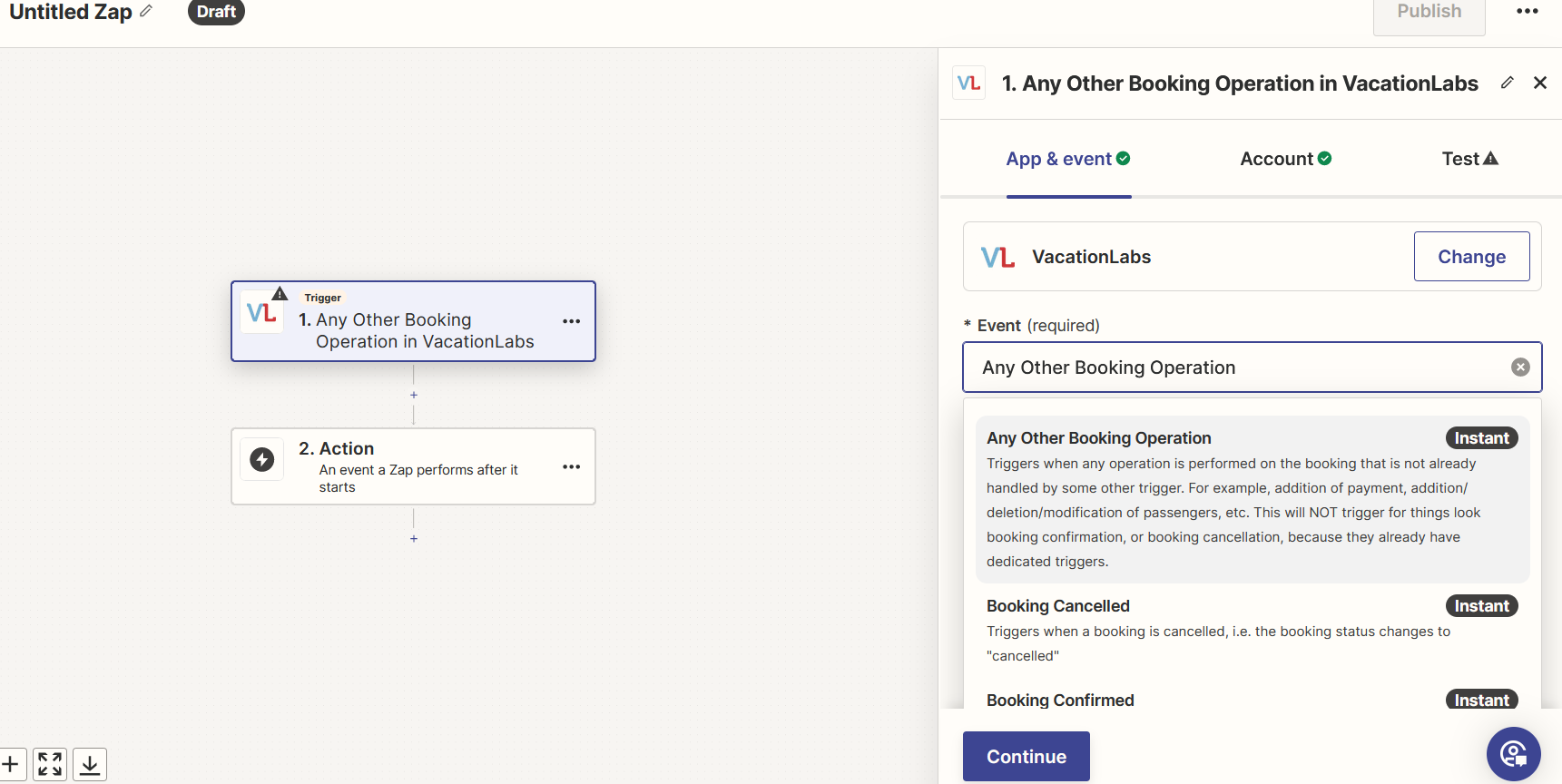Select the trigger step card on canvas
Screen dimensions: 1562x784
413,321
